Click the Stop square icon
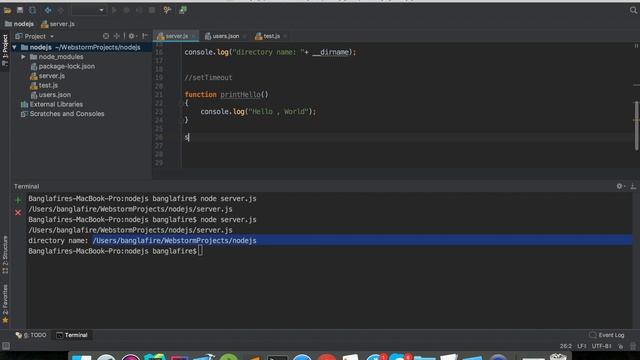 click(152, 10)
